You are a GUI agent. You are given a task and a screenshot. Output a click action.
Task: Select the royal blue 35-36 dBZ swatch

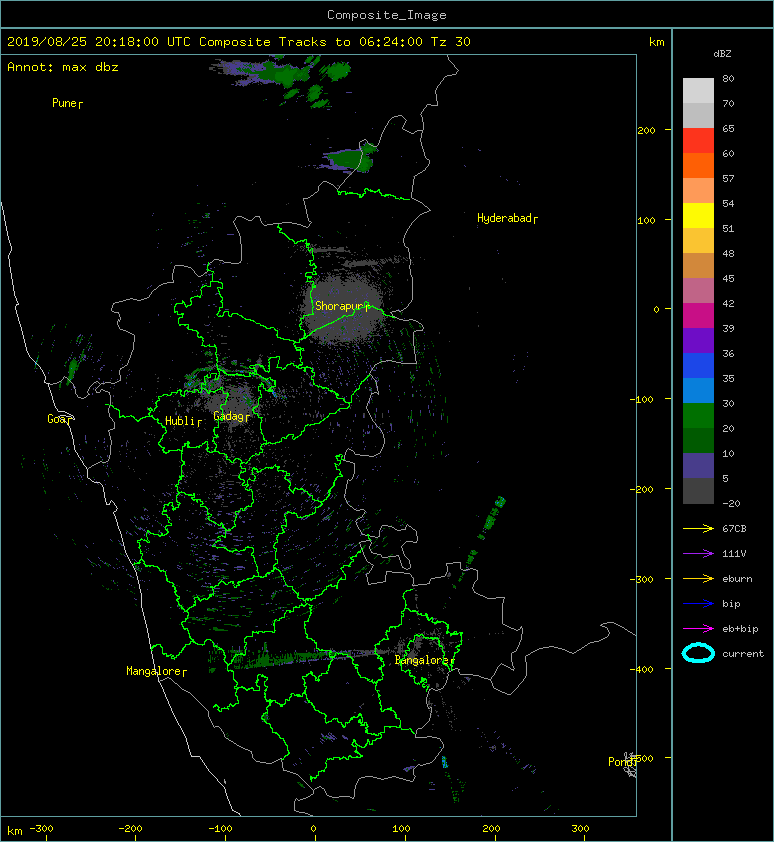point(698,365)
